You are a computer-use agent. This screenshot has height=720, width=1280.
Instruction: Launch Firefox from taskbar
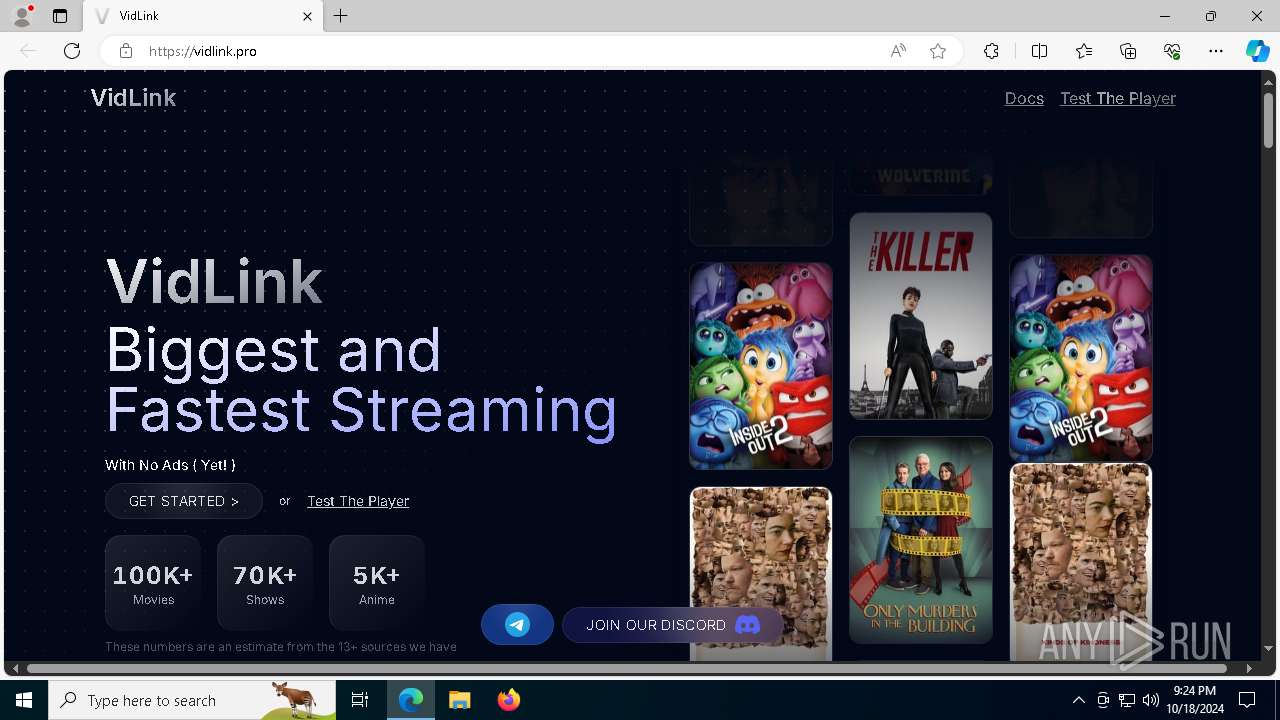[508, 700]
